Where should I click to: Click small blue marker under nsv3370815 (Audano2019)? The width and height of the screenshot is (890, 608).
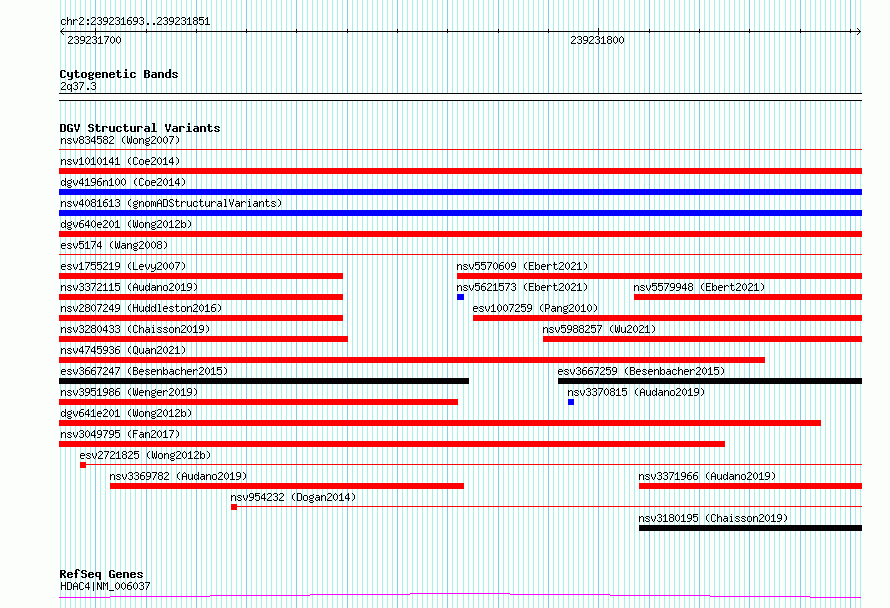click(x=571, y=402)
